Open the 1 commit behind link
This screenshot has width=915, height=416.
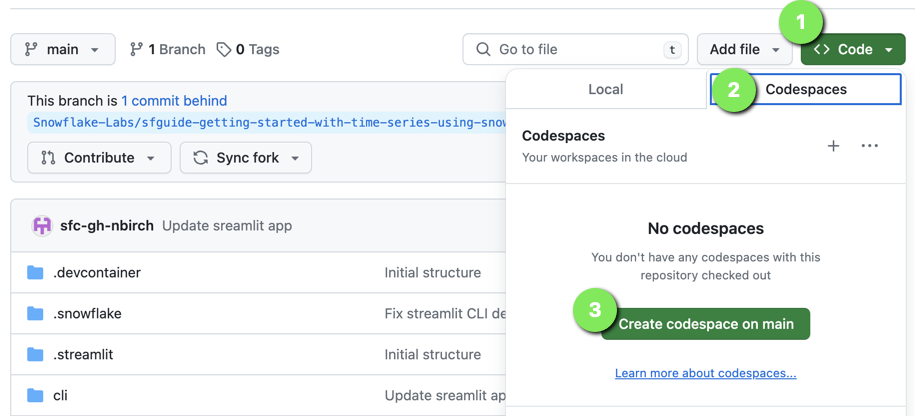click(x=174, y=101)
